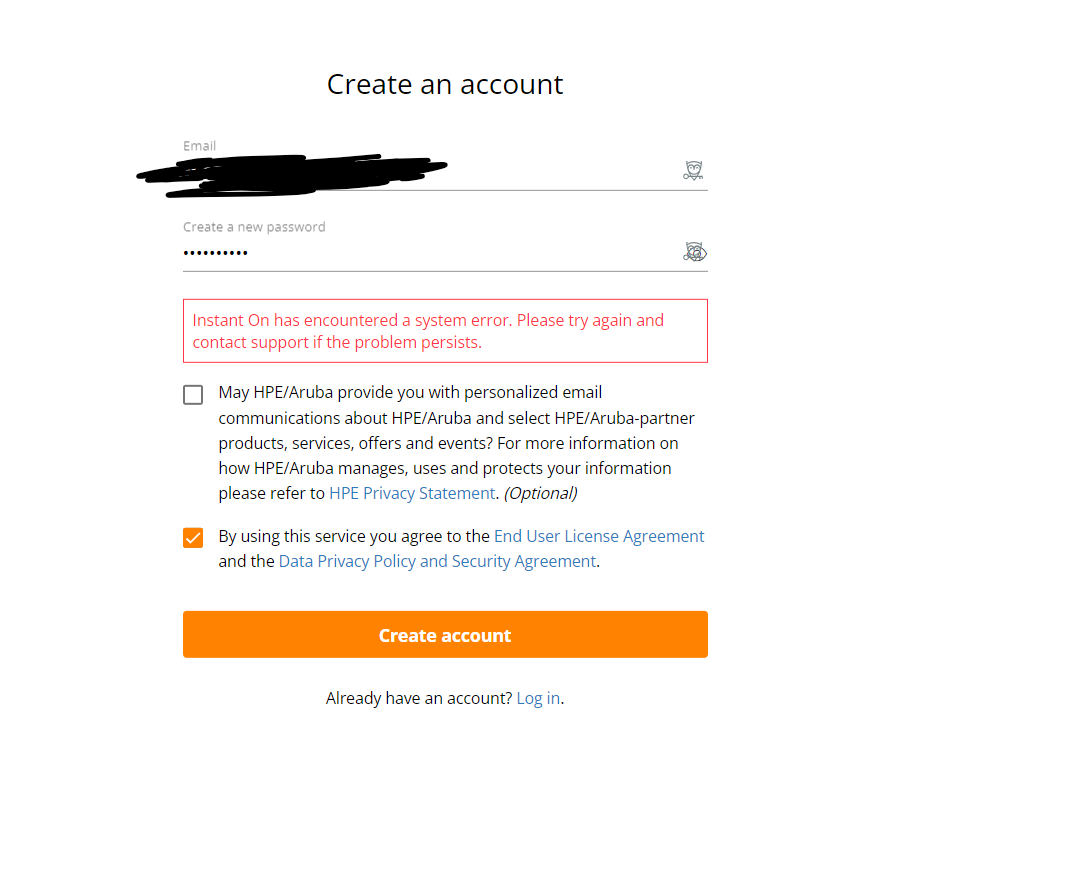Click the 'contact support if the problem persists' line
Image resolution: width=1077 pixels, height=882 pixels.
click(x=337, y=342)
